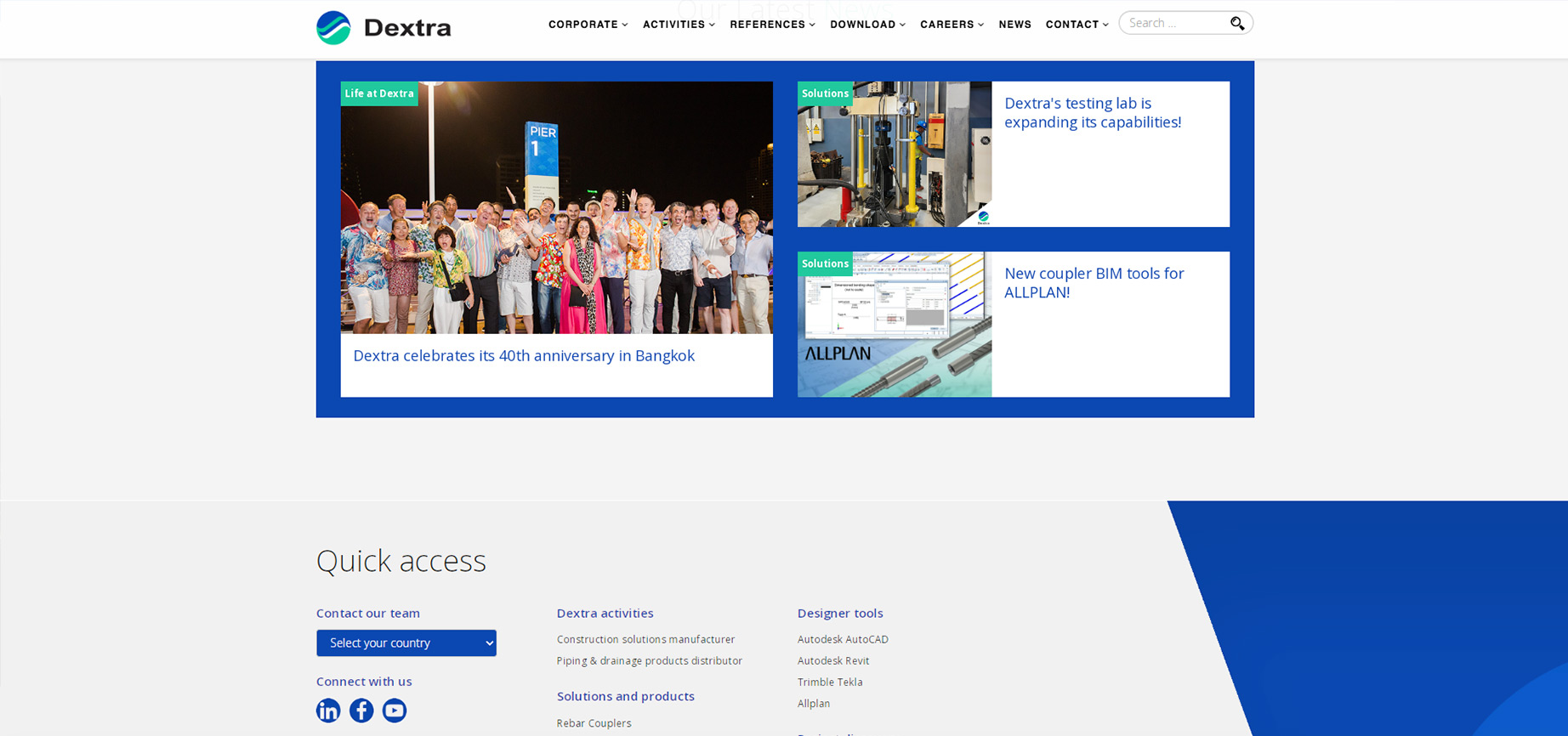Open Construction solutions manufacturer link
This screenshot has height=736, width=1568.
coord(645,639)
